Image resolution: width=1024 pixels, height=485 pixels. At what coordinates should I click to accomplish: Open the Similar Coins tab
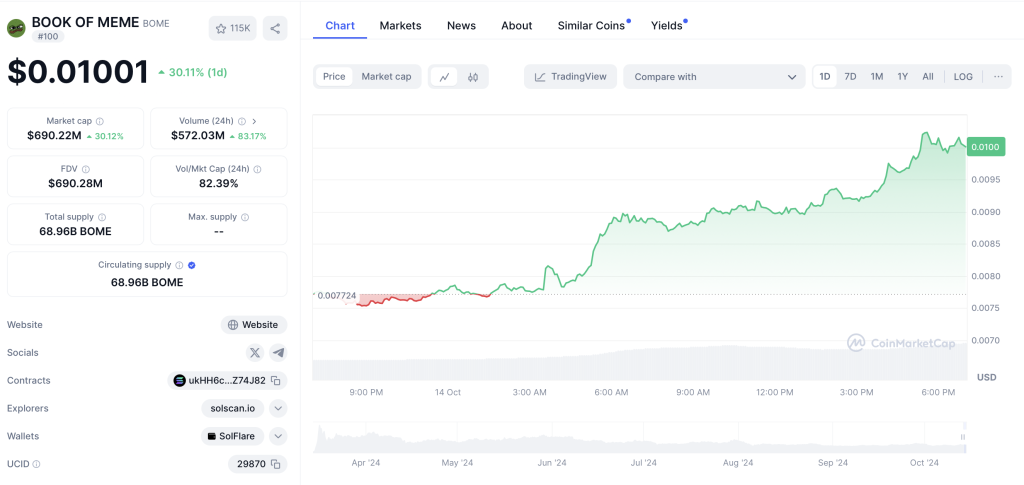pos(593,26)
